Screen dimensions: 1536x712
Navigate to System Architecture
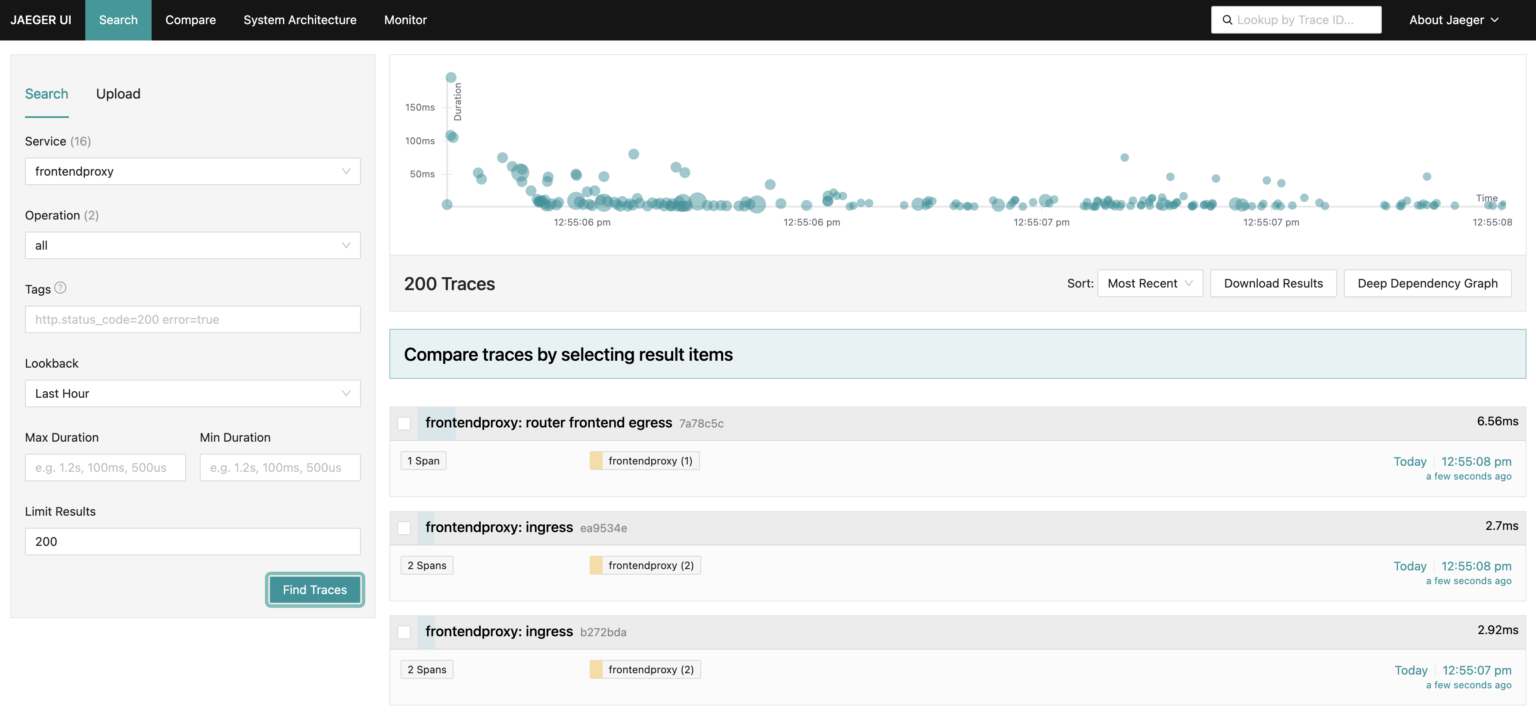299,19
